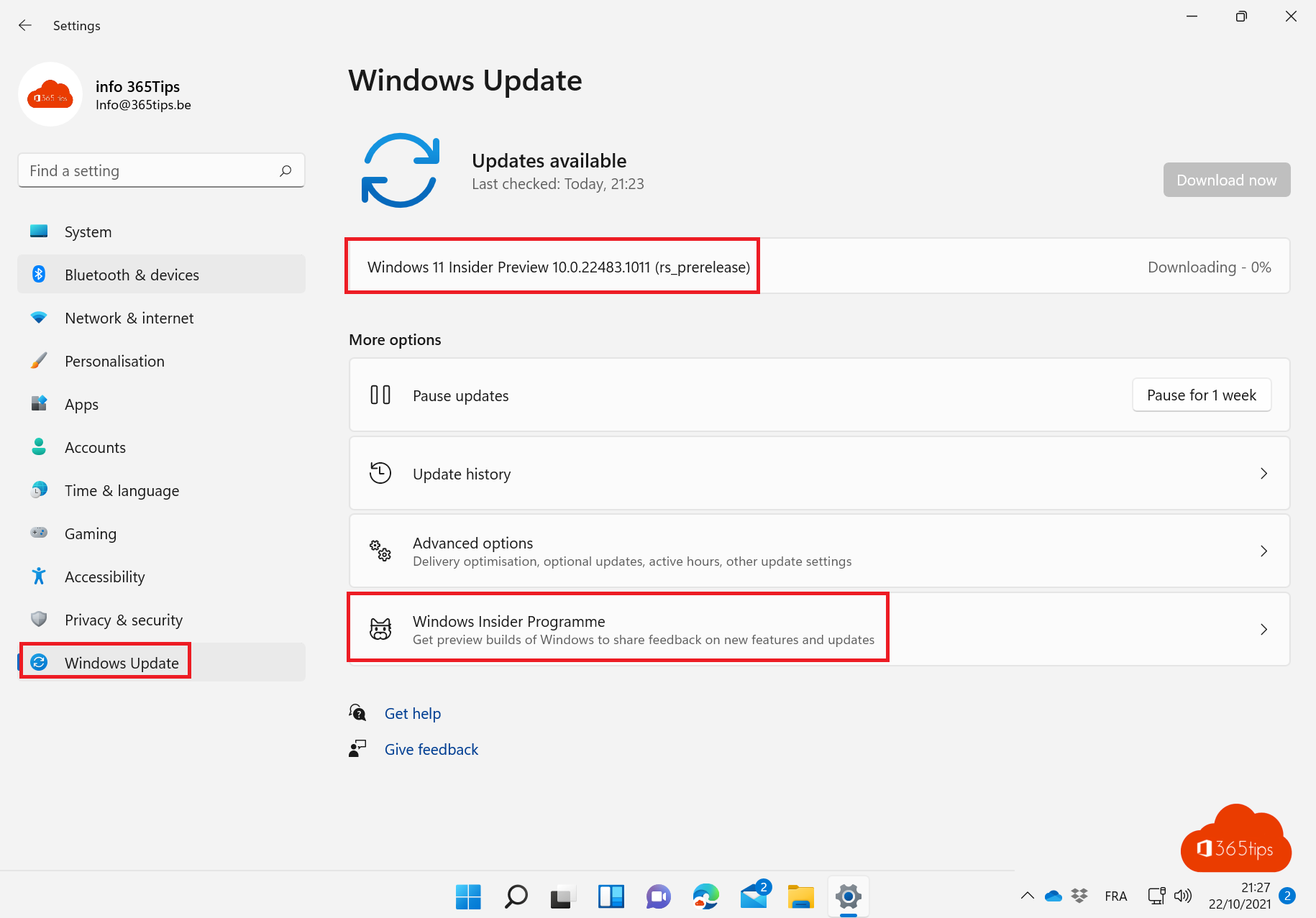The width and height of the screenshot is (1316, 918).
Task: Expand Windows Insider Programme chevron
Action: [1264, 629]
